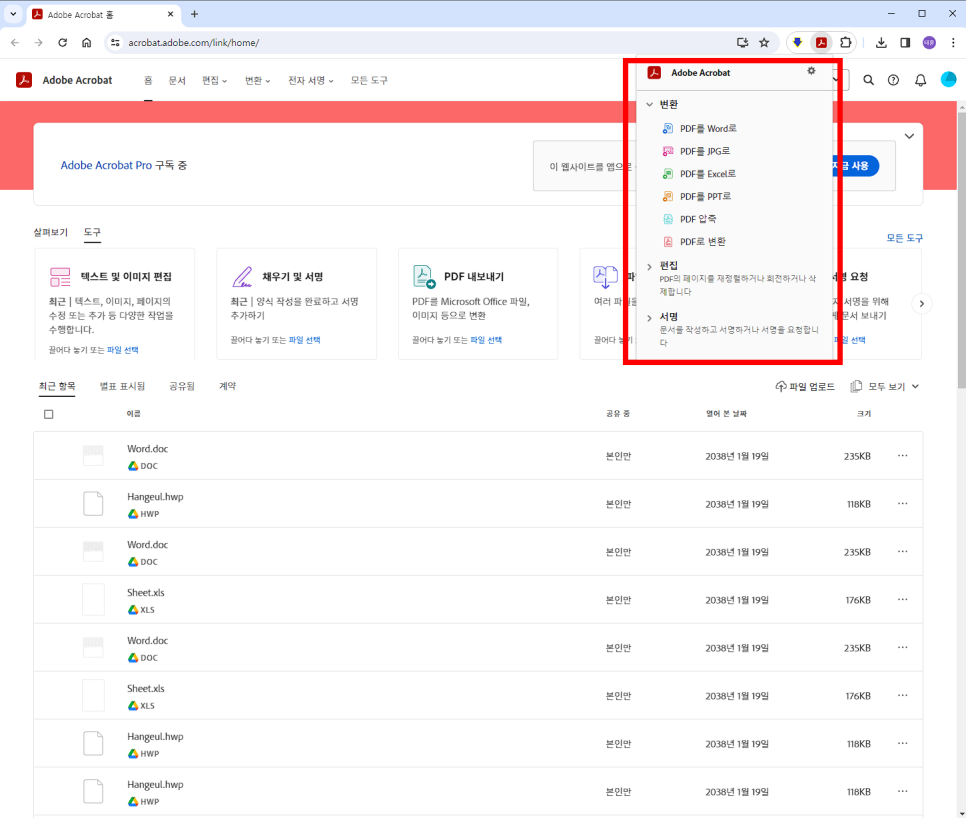This screenshot has height=818, width=966.
Task: Open 채우기 및 서명 tool card
Action: [296, 304]
